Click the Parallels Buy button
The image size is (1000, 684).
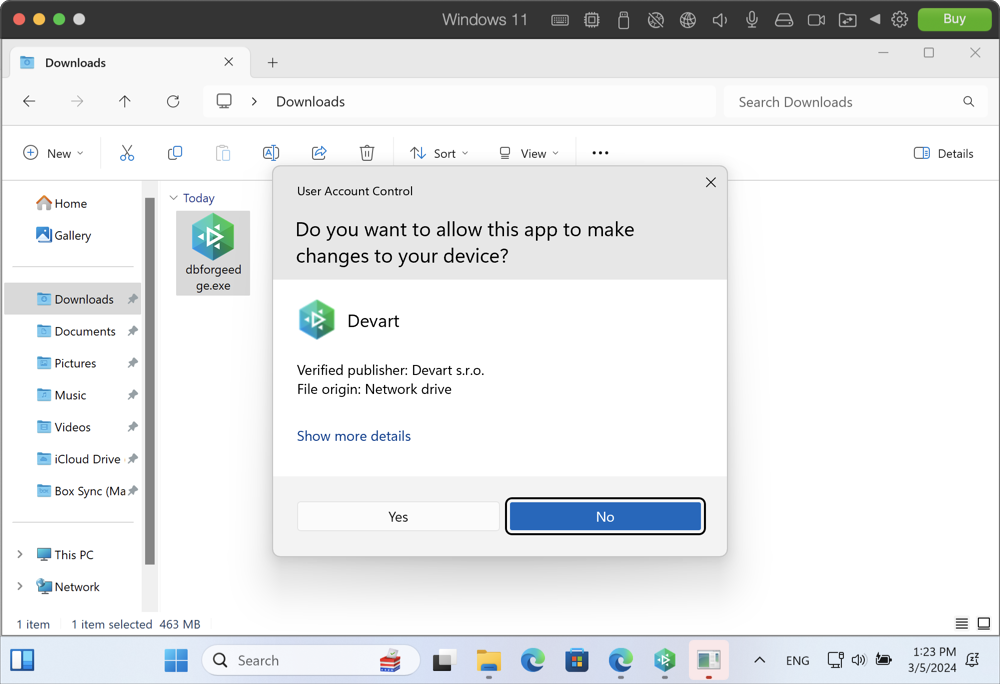954,19
